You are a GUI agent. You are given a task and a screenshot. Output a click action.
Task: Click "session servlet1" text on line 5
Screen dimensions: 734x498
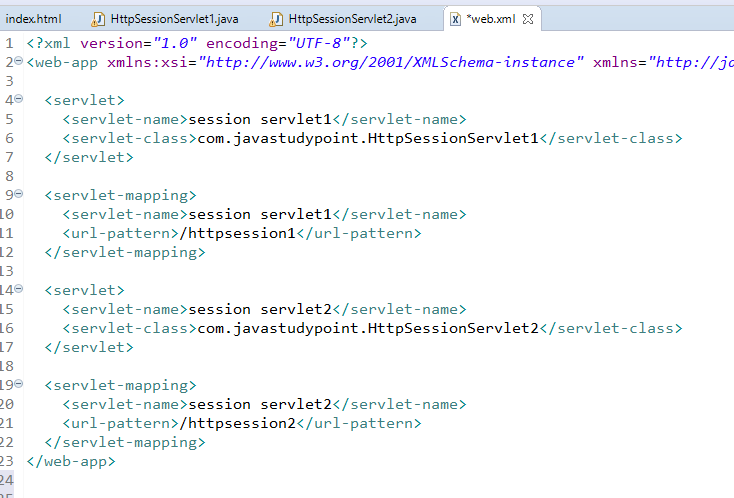[x=260, y=119]
